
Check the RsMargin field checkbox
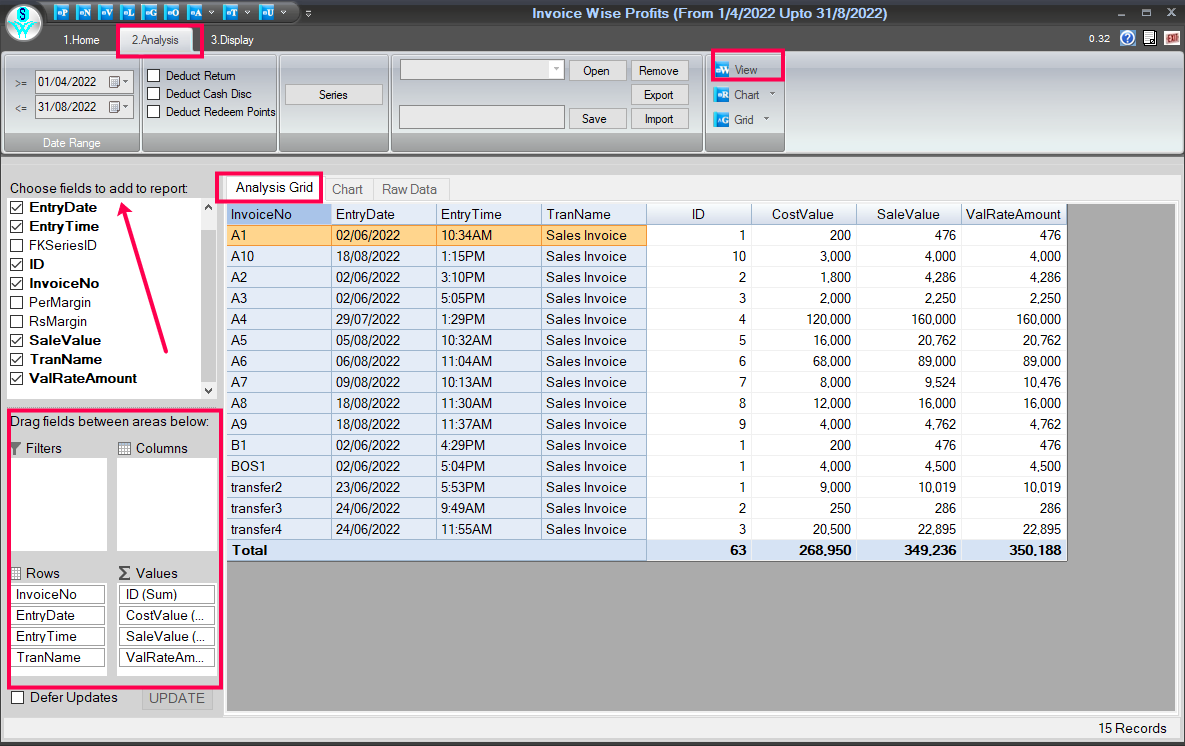(x=17, y=321)
